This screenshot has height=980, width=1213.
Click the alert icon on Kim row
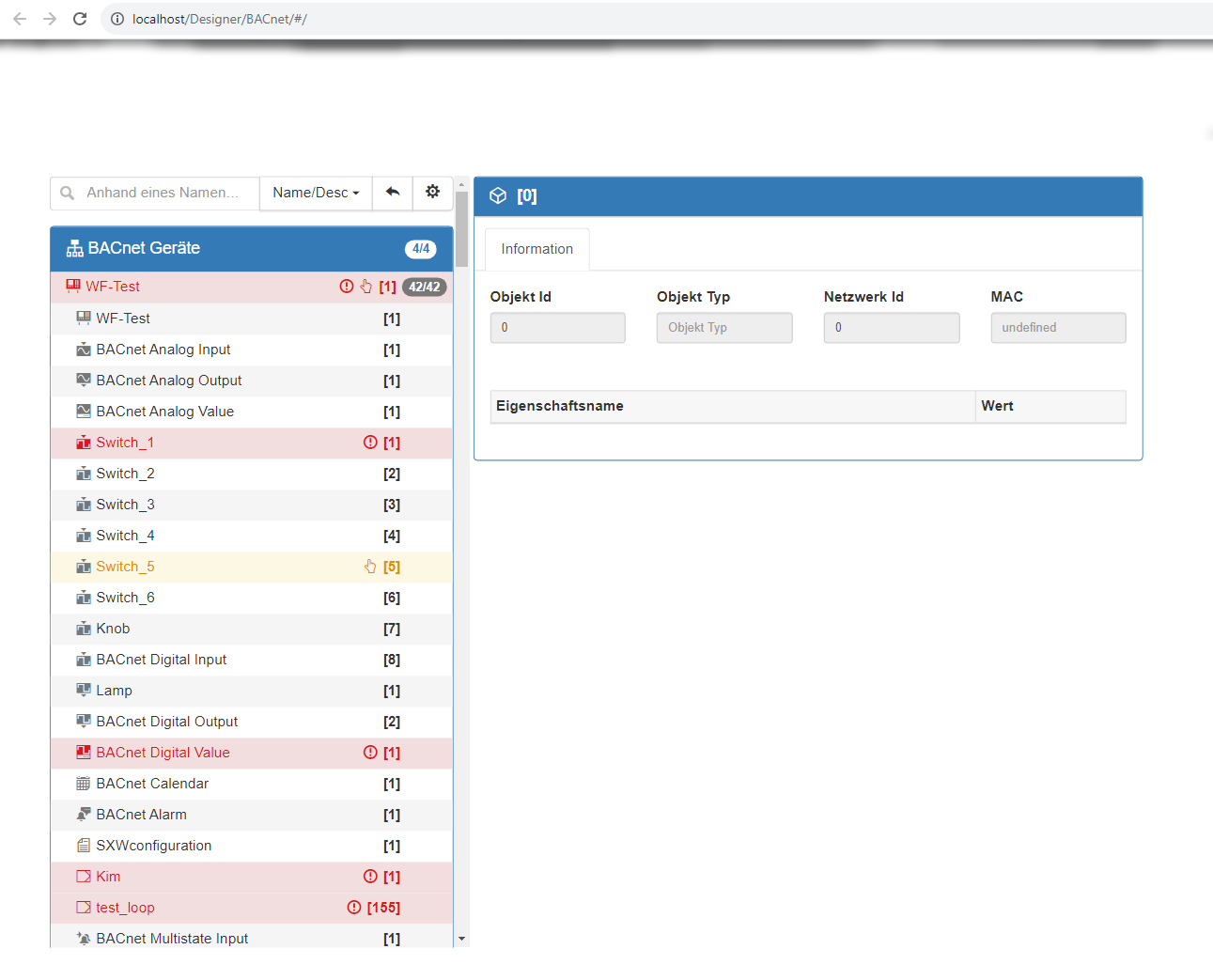370,877
